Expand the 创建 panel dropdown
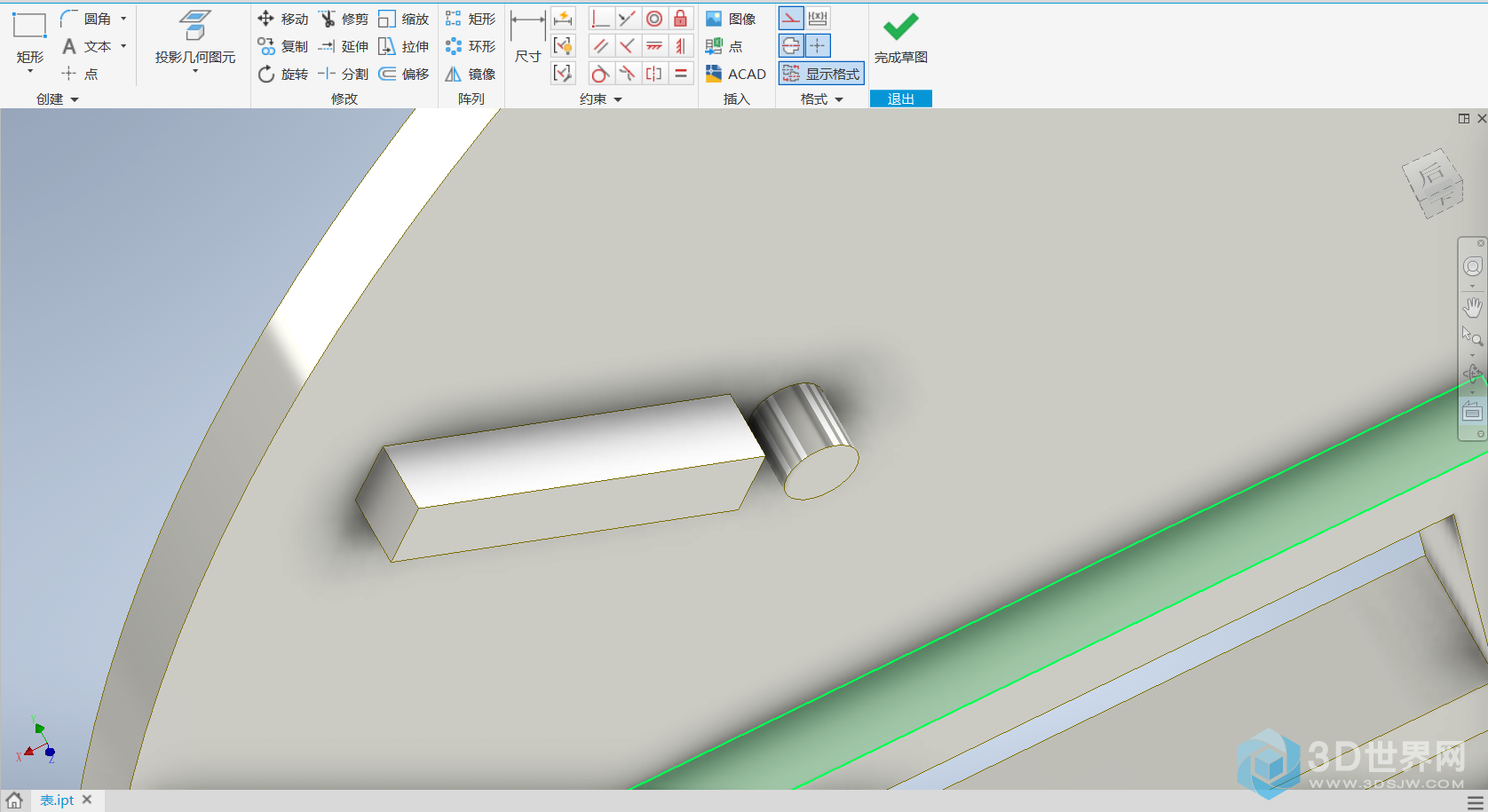 tap(75, 99)
